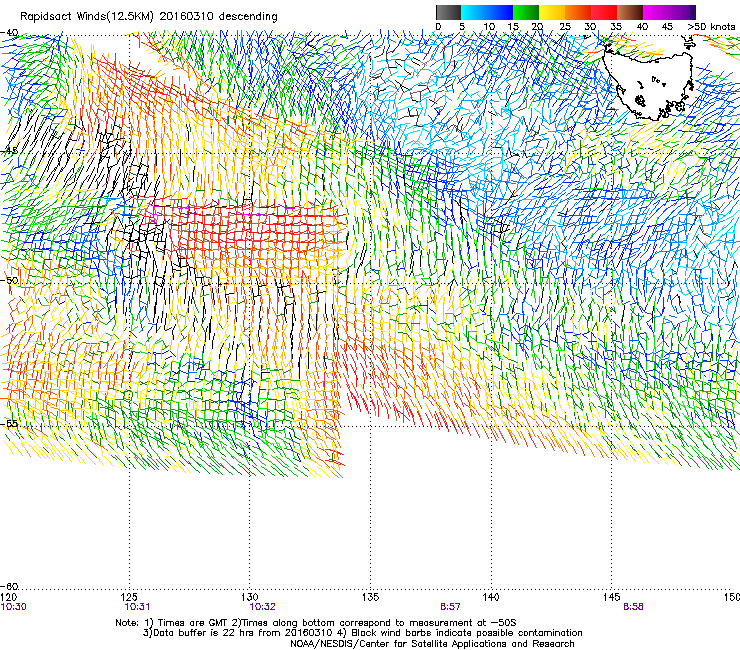Image resolution: width=740 pixels, height=650 pixels.
Task: Click the 'Data buffer is 22 hrs' note line
Action: [362, 633]
